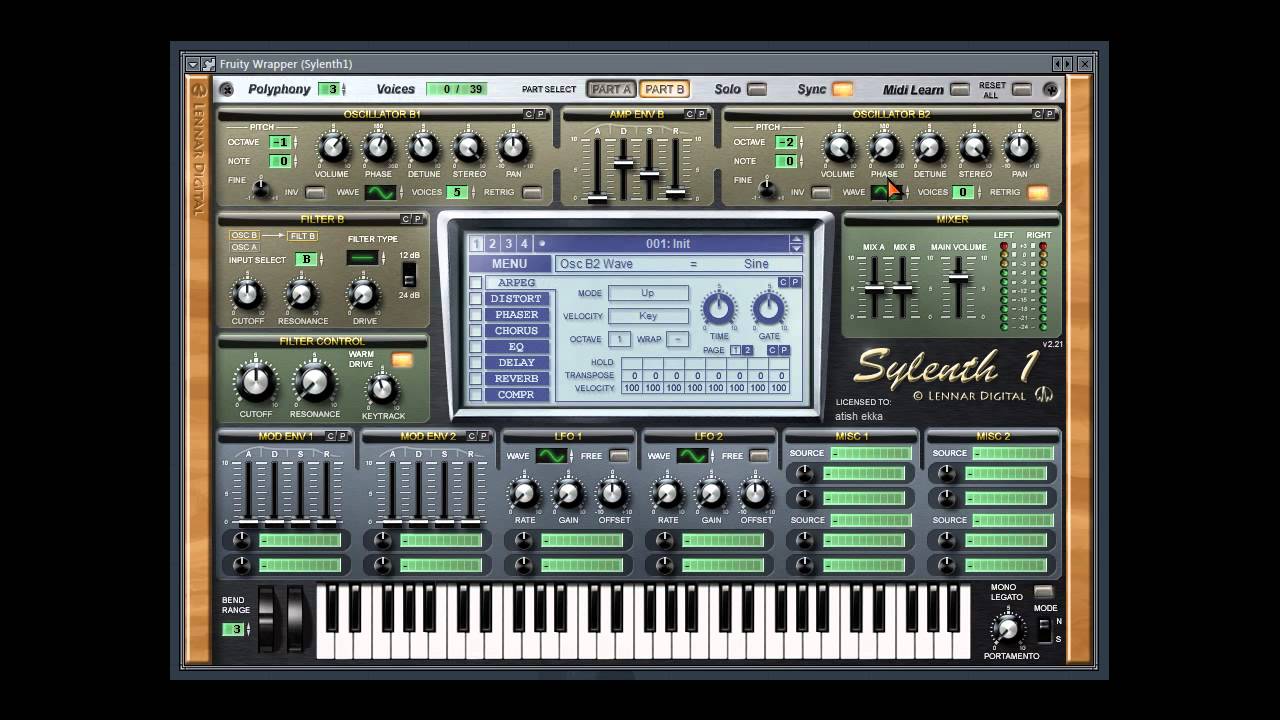
Task: Click the MENU button on display
Action: [509, 264]
